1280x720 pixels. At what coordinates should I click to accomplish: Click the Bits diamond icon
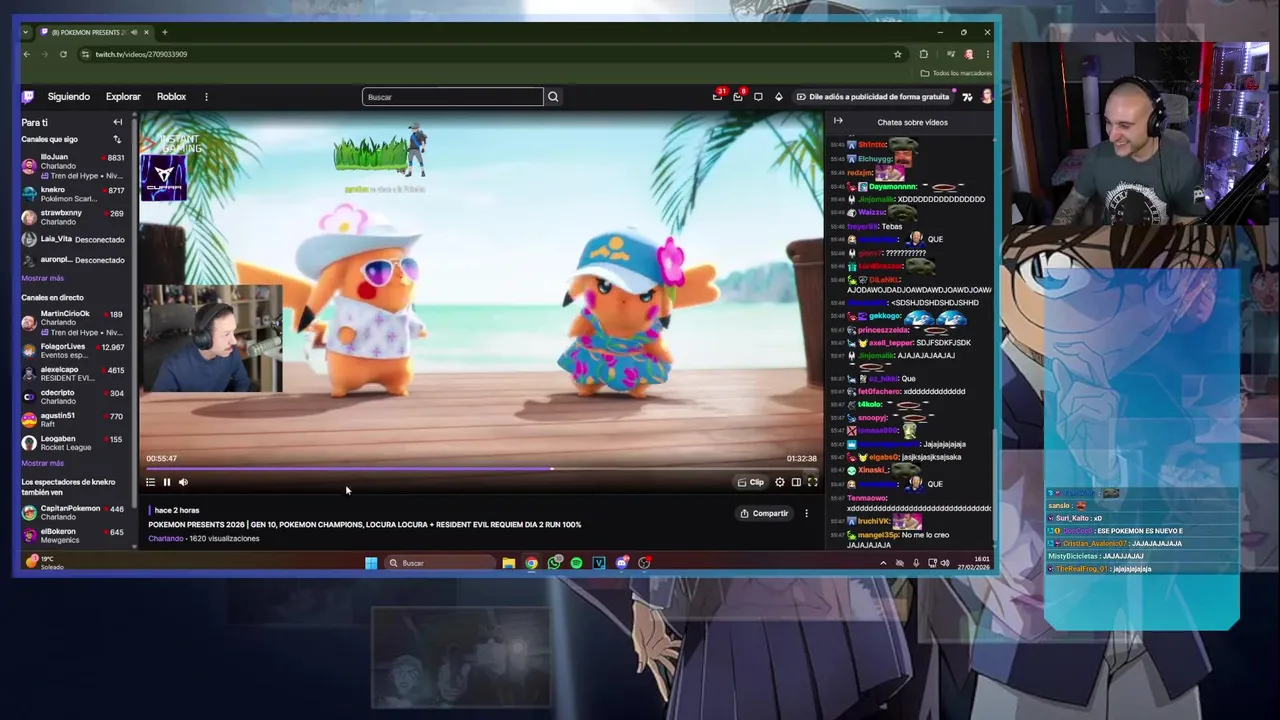pyautogui.click(x=779, y=97)
